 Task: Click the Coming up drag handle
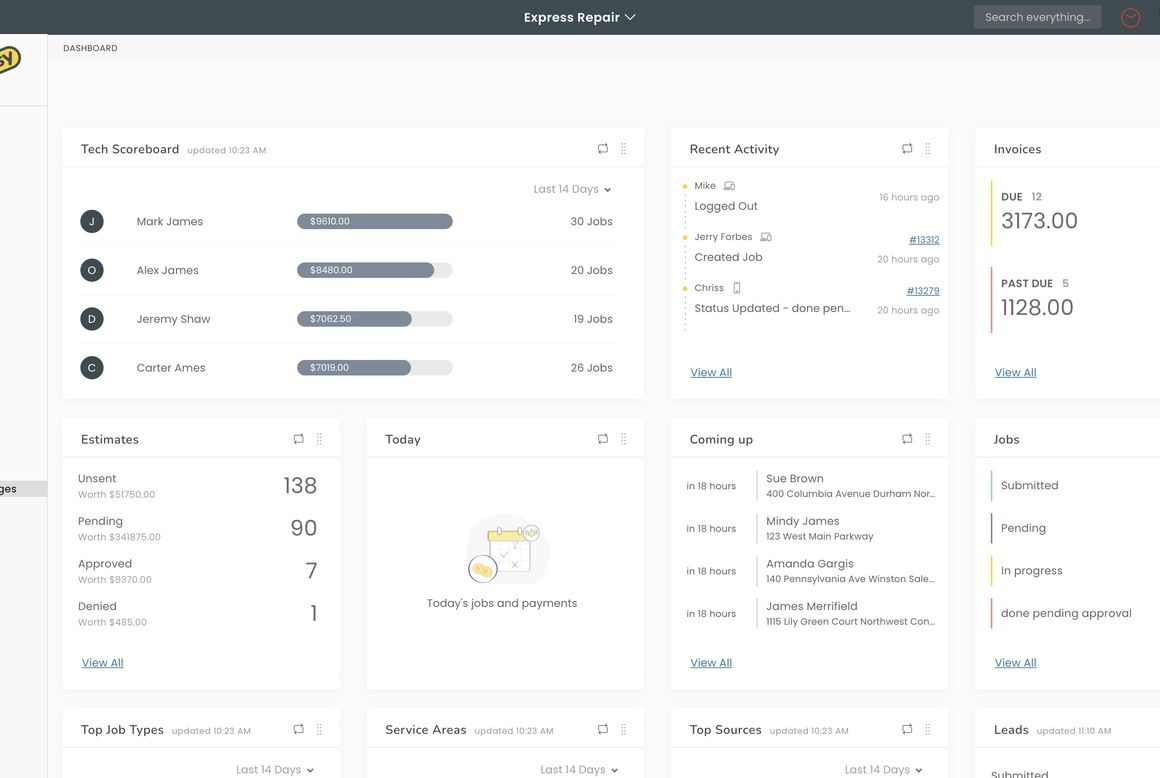click(x=928, y=439)
